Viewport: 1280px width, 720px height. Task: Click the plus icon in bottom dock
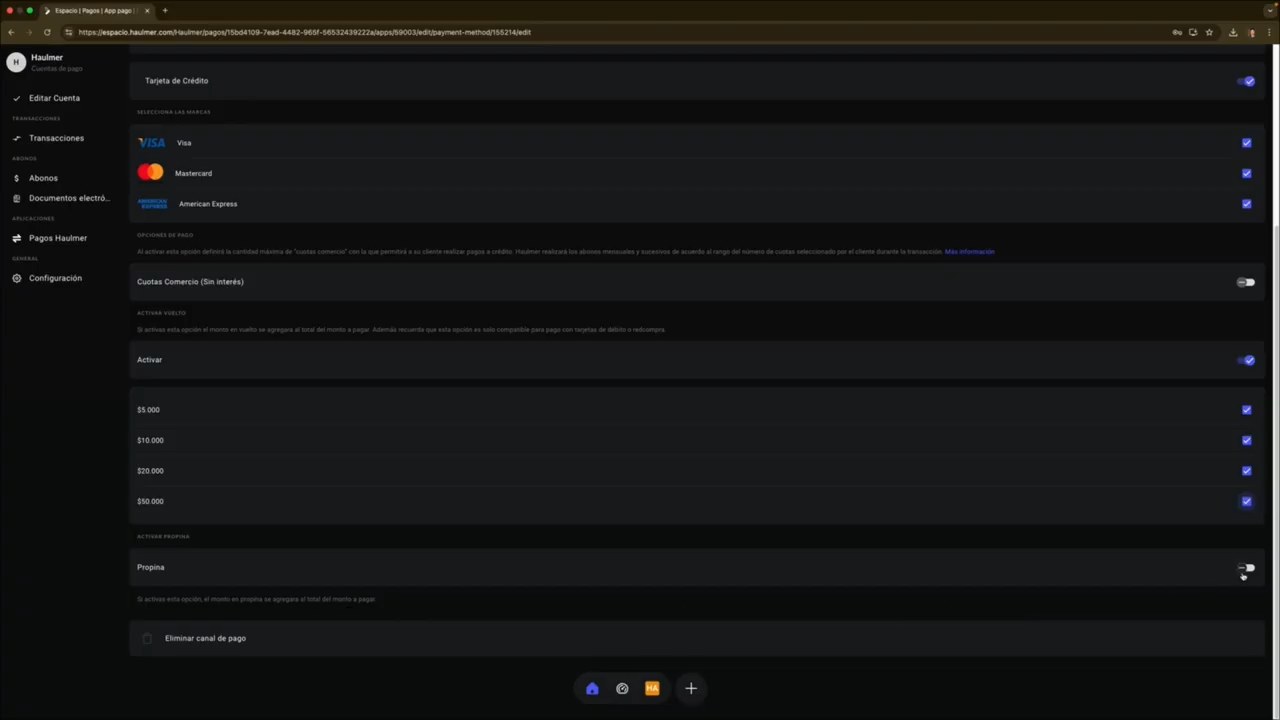(x=690, y=688)
